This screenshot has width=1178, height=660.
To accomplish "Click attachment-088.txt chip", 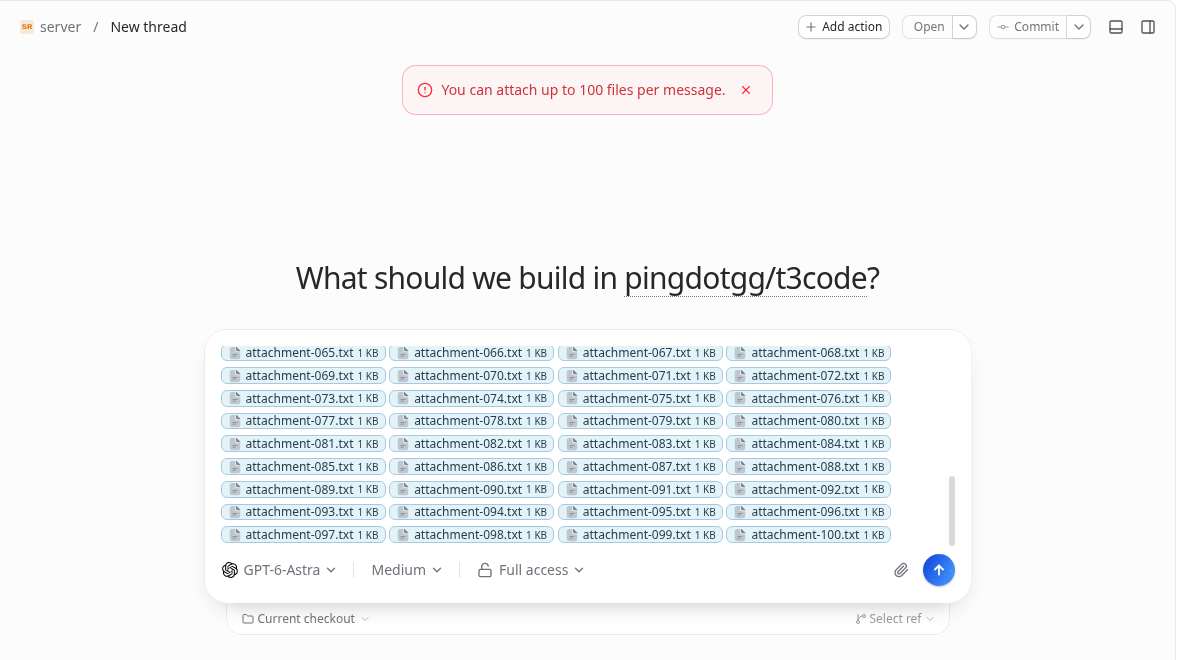I will point(808,467).
